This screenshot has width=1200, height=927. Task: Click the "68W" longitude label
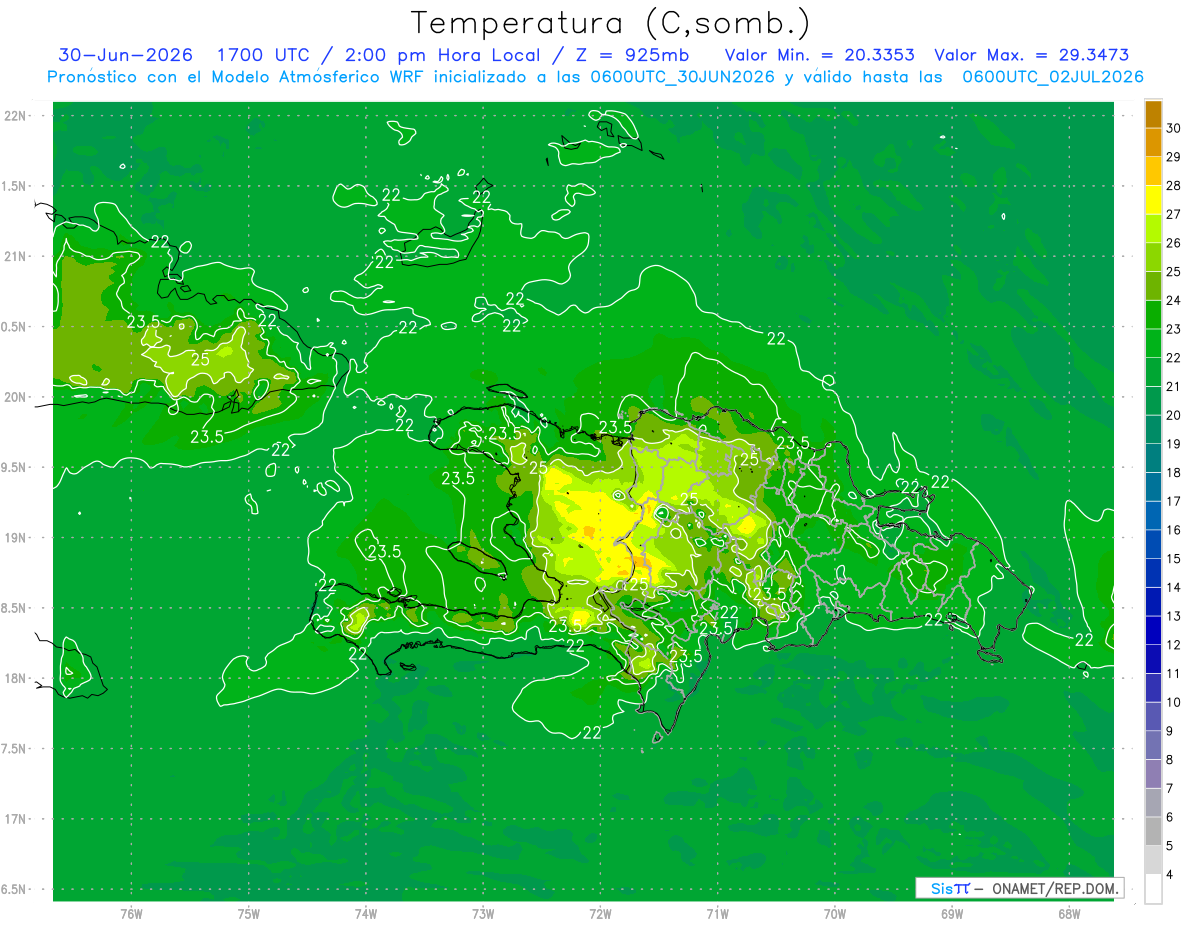tap(1069, 914)
